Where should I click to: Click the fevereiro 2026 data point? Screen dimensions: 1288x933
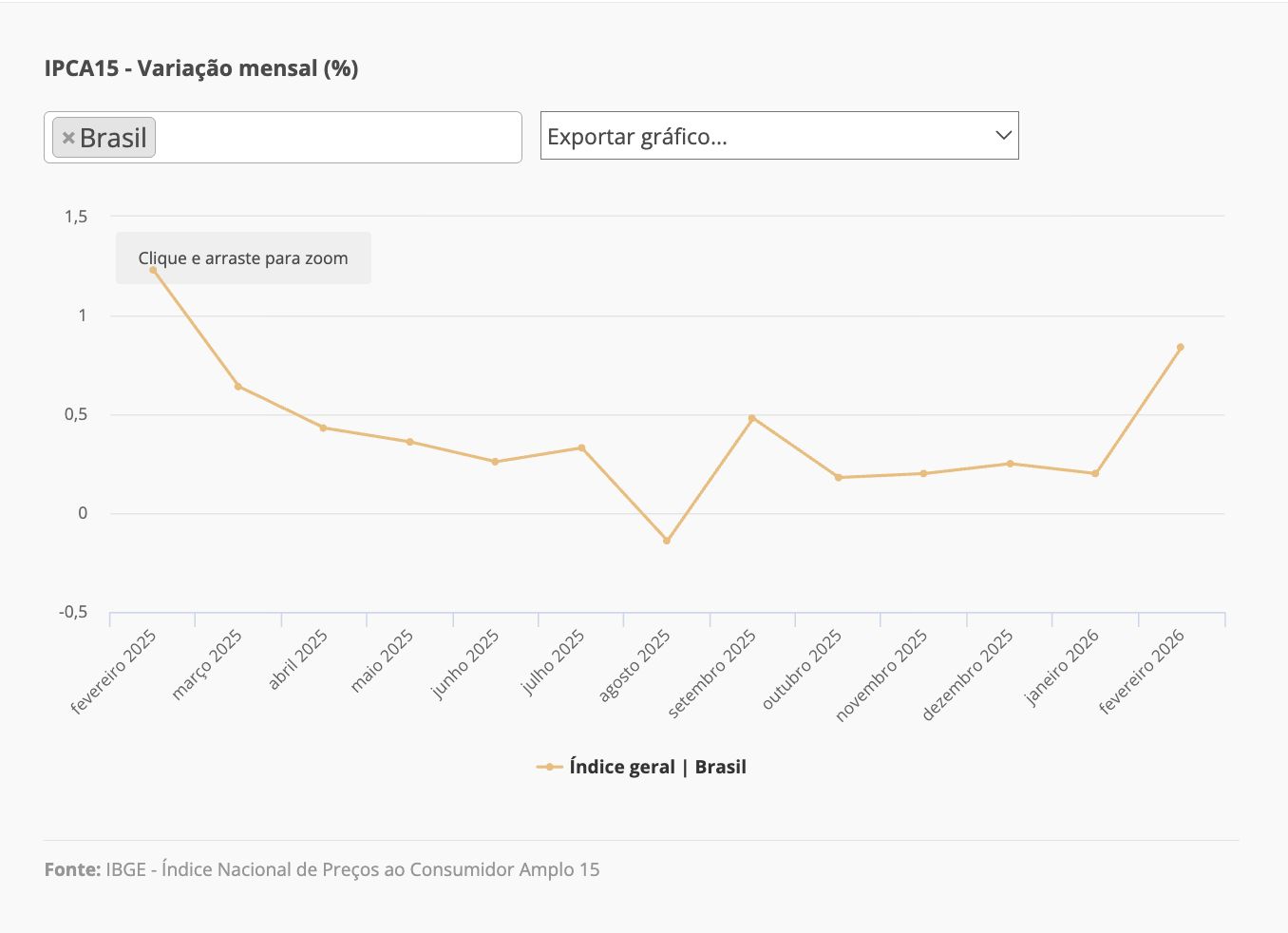[x=1181, y=347]
